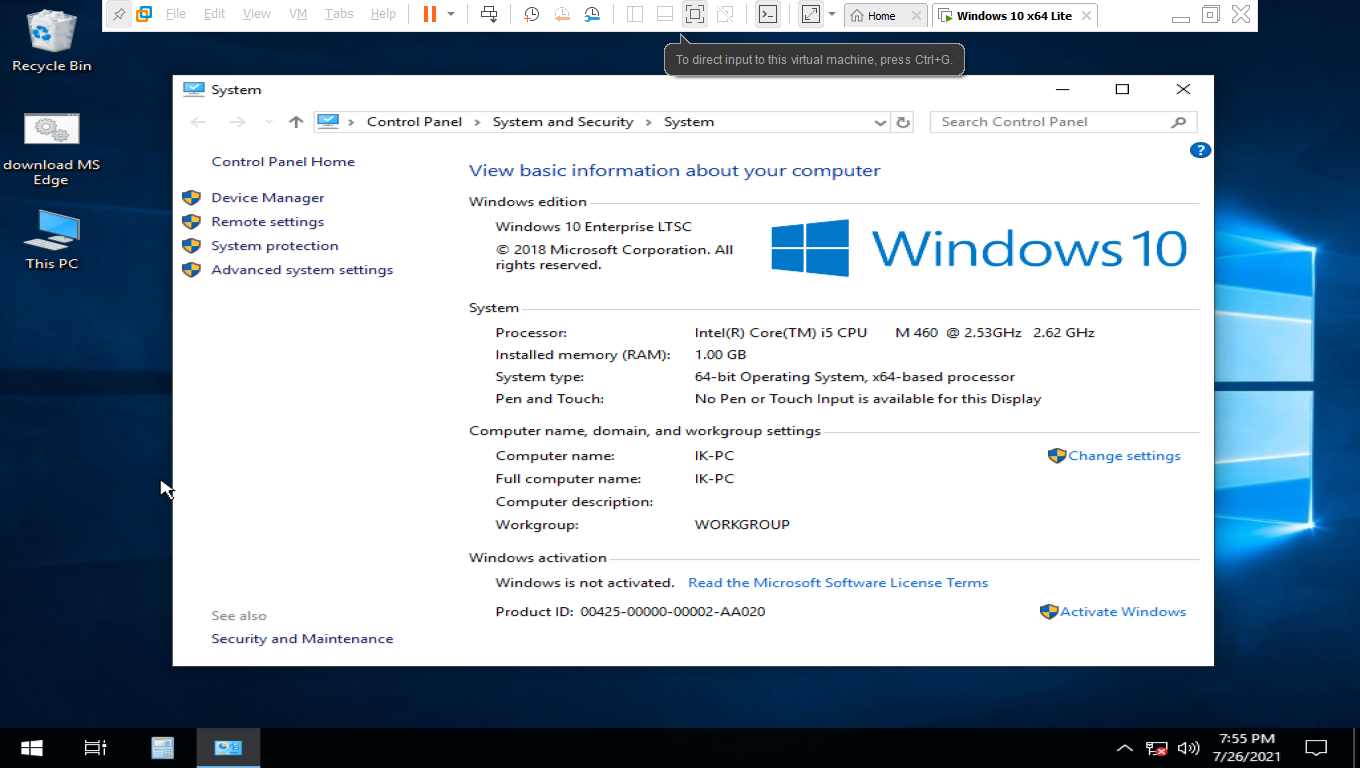Go up one level to System and Security
The width and height of the screenshot is (1360, 768).
pyautogui.click(x=295, y=122)
